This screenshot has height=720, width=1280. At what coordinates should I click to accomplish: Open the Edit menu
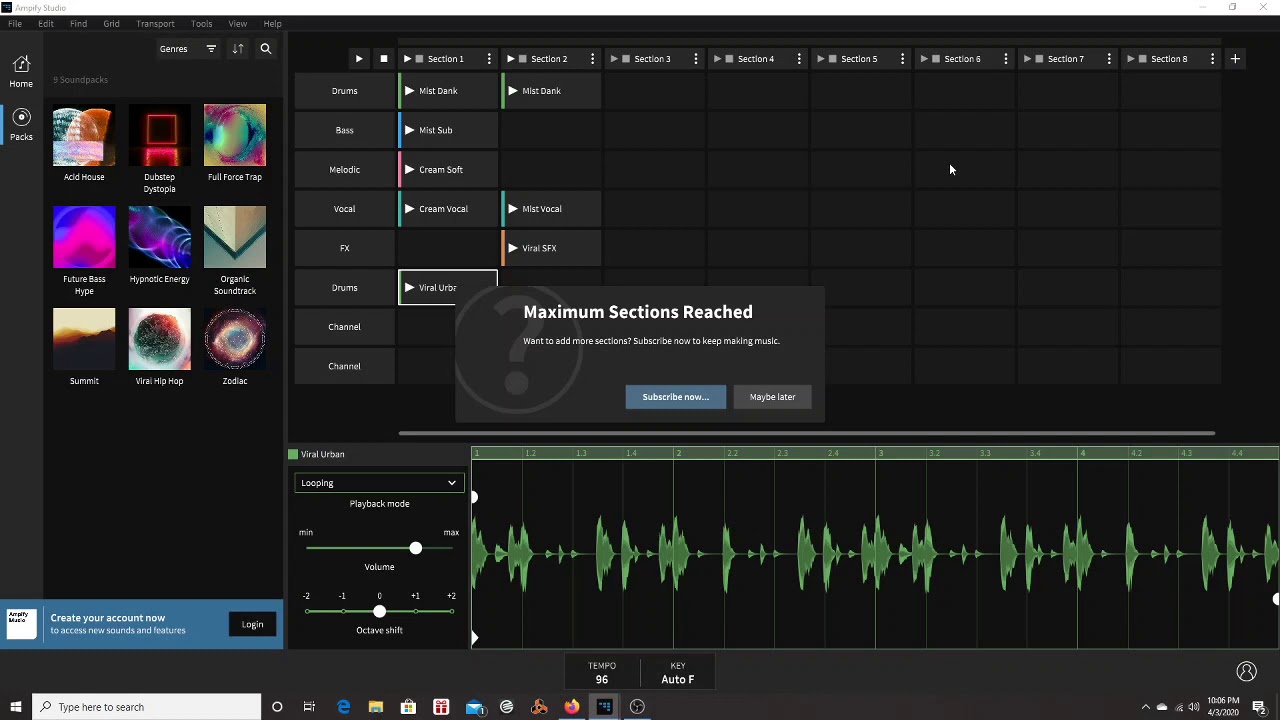[x=46, y=23]
